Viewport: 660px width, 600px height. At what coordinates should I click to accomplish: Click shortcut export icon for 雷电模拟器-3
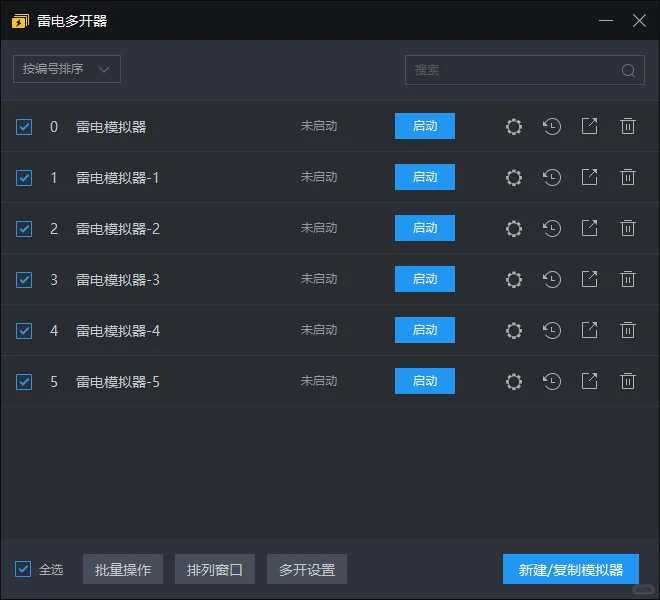coord(589,279)
